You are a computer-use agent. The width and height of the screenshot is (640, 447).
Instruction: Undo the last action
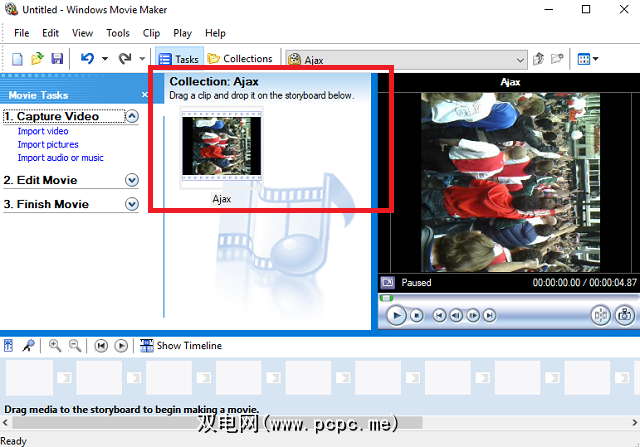(87, 59)
